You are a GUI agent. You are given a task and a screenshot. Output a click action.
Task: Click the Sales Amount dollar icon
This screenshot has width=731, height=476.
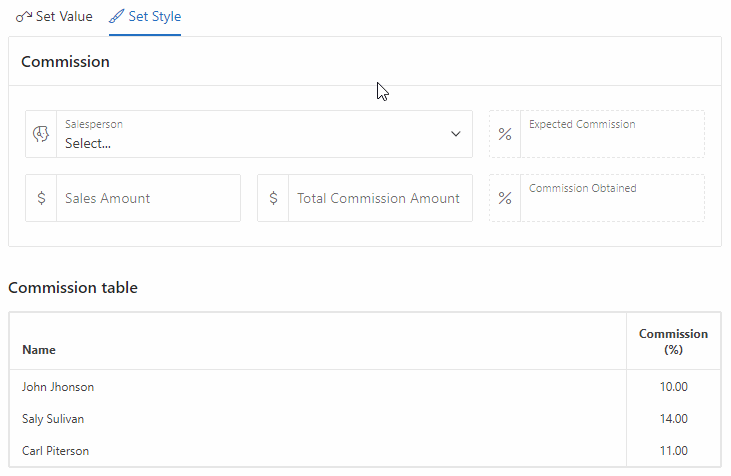(x=41, y=198)
